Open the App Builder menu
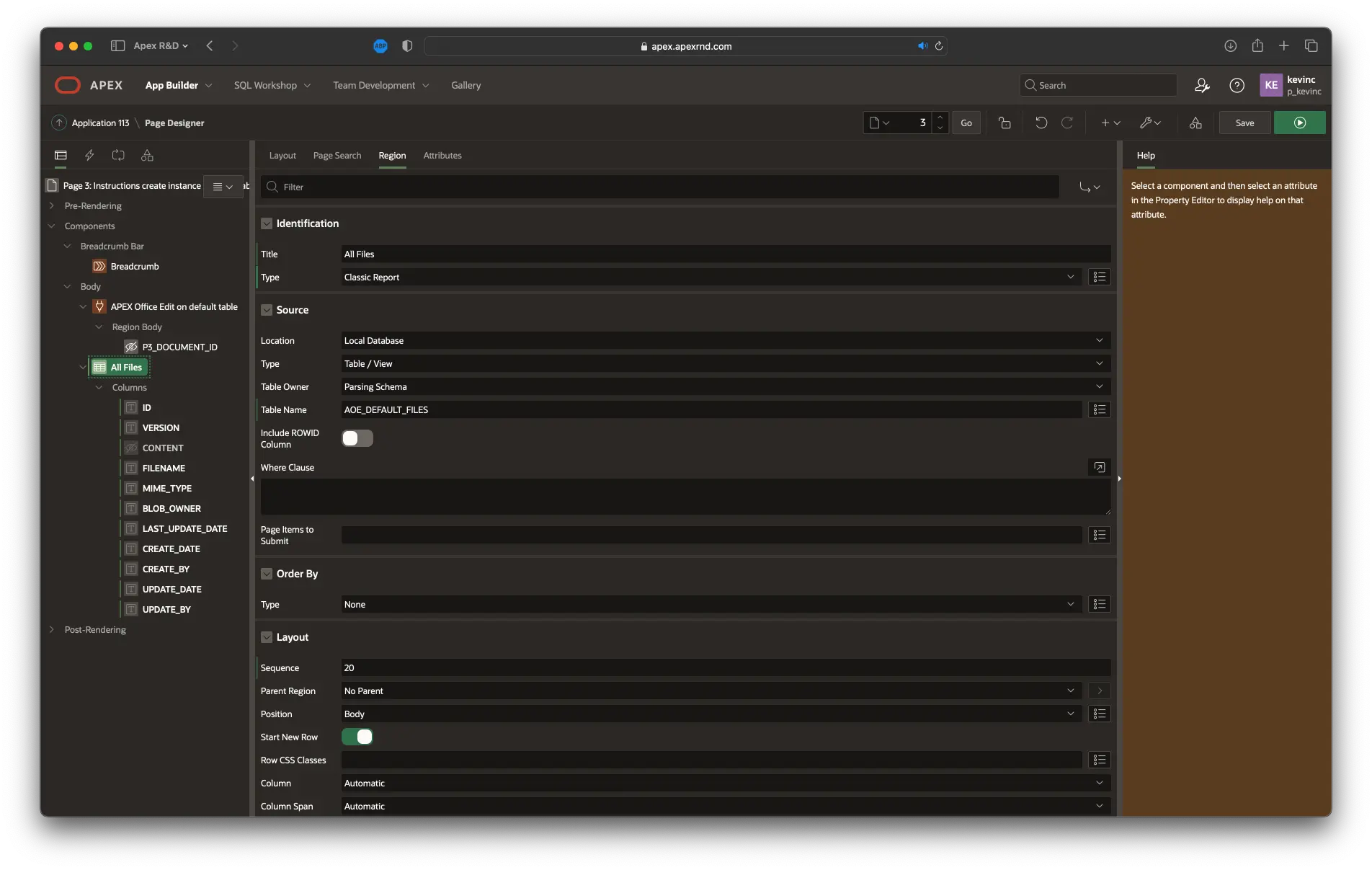This screenshot has height=870, width=1372. click(178, 85)
